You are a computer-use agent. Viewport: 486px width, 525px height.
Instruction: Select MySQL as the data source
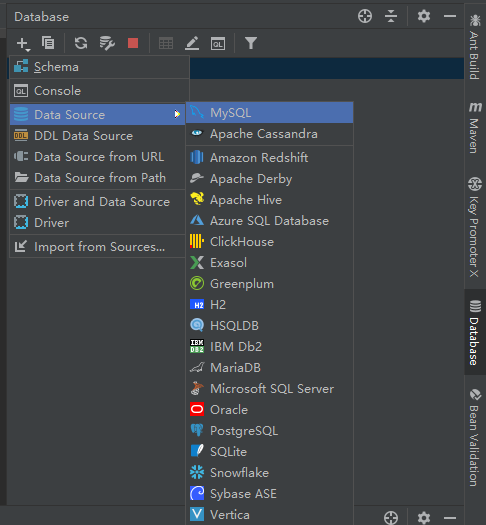click(269, 113)
